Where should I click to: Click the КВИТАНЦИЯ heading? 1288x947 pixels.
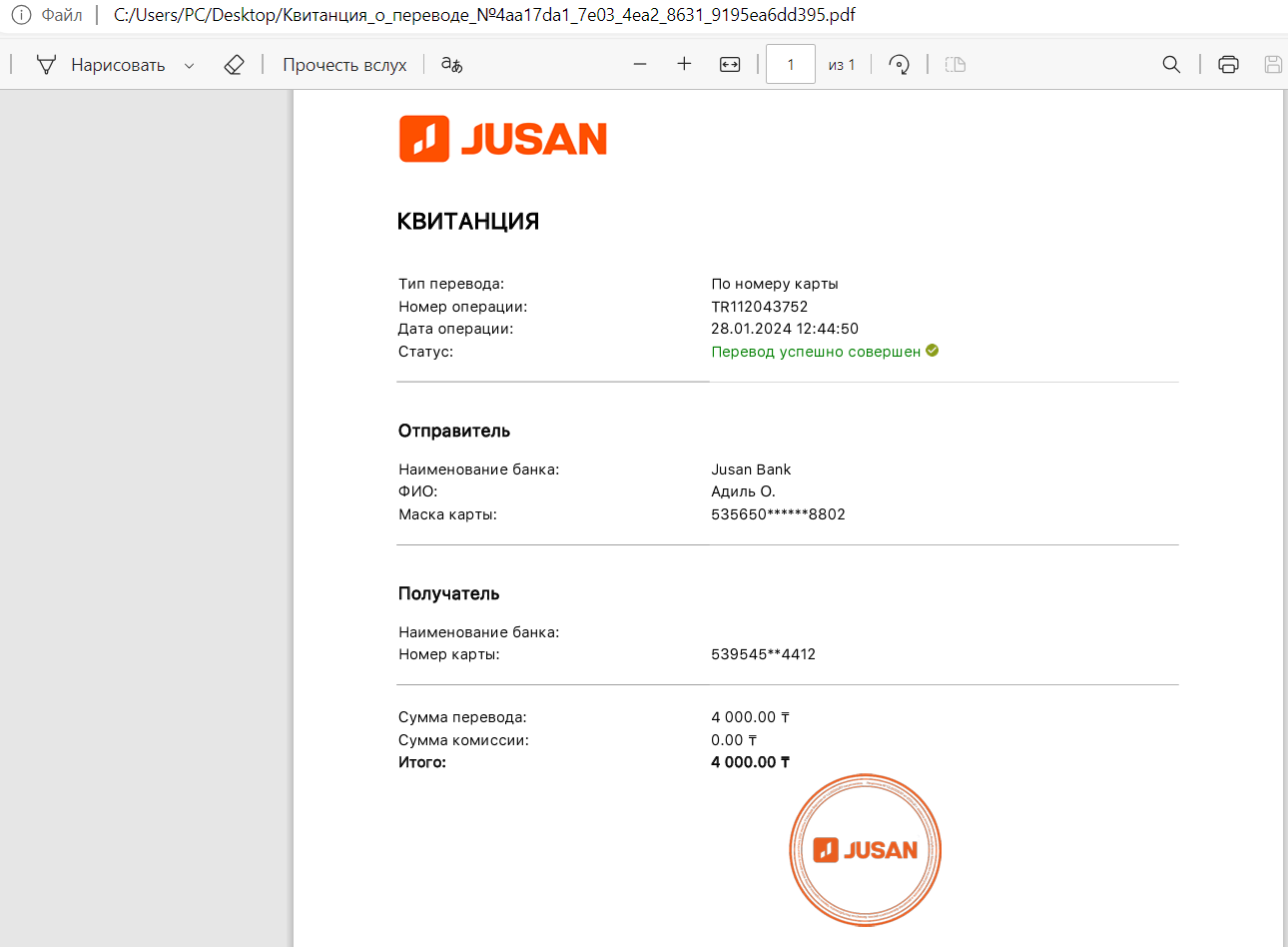tap(468, 222)
